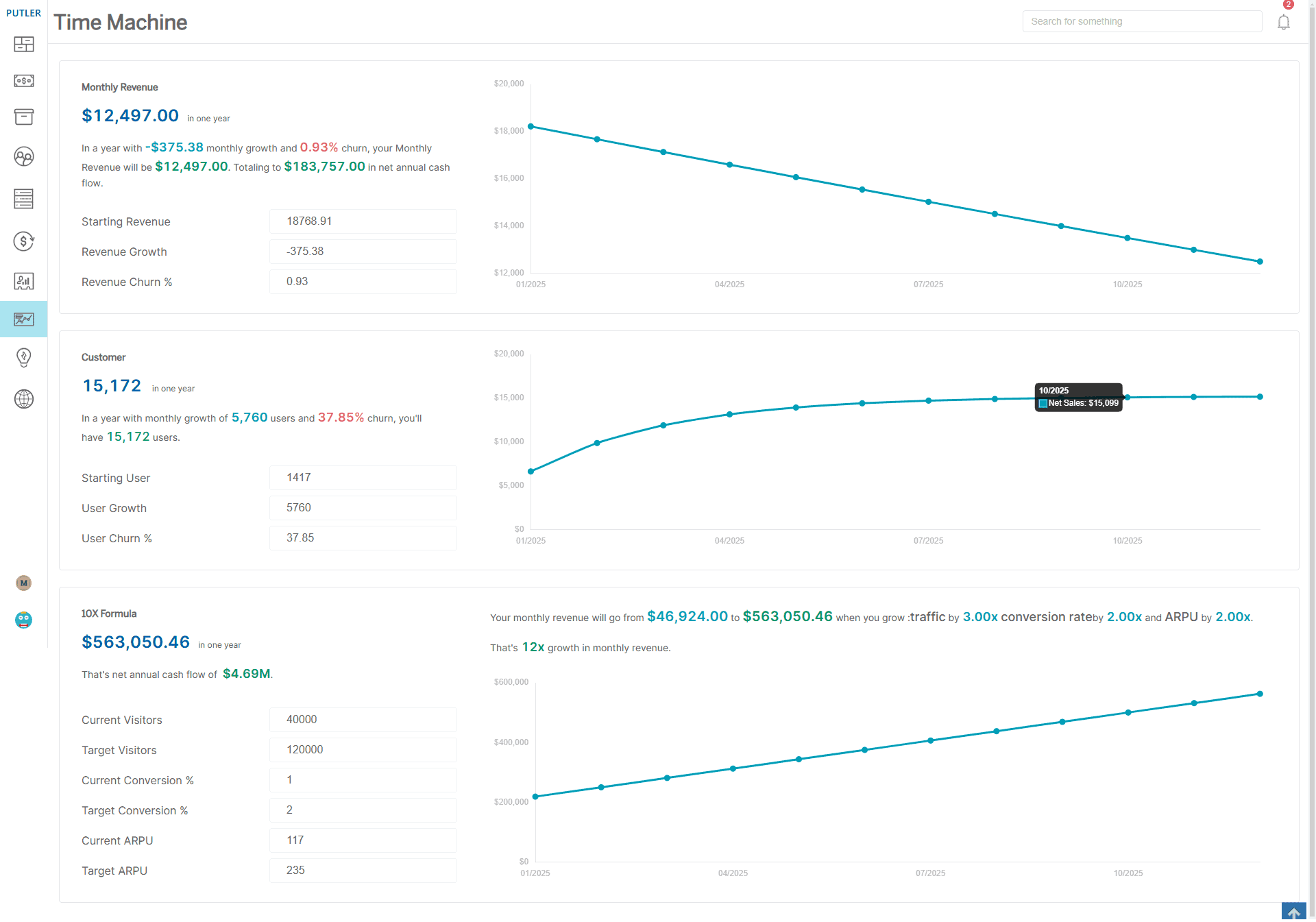This screenshot has height=922, width=1316.
Task: Click the blue monster face help icon
Action: pos(24,620)
